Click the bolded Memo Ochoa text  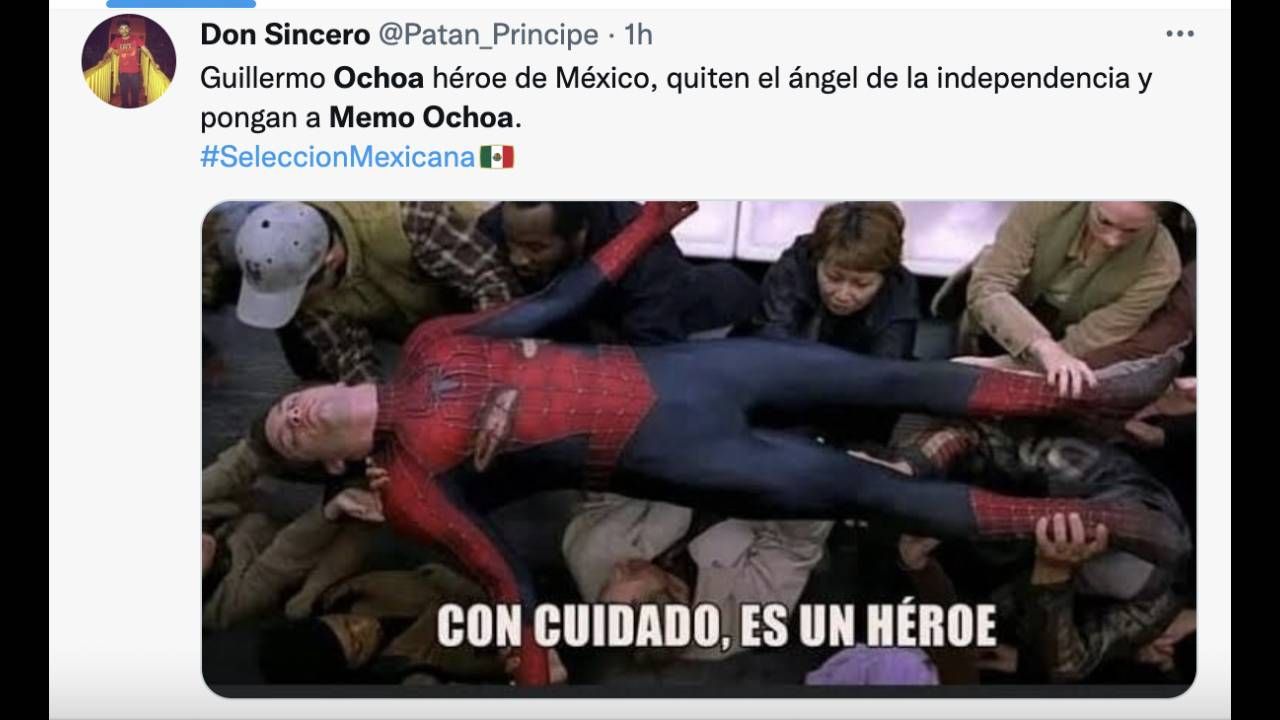(x=421, y=118)
